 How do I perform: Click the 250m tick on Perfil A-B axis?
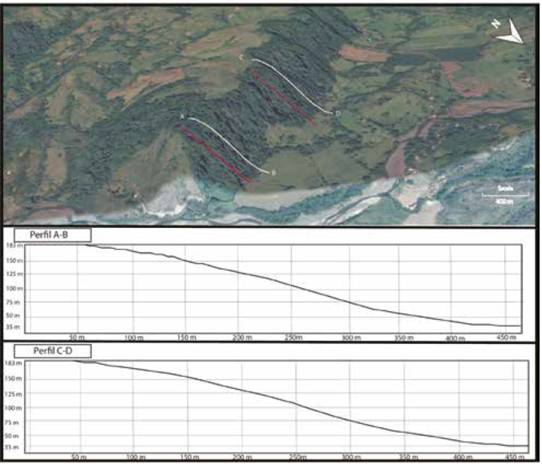[x=293, y=337]
